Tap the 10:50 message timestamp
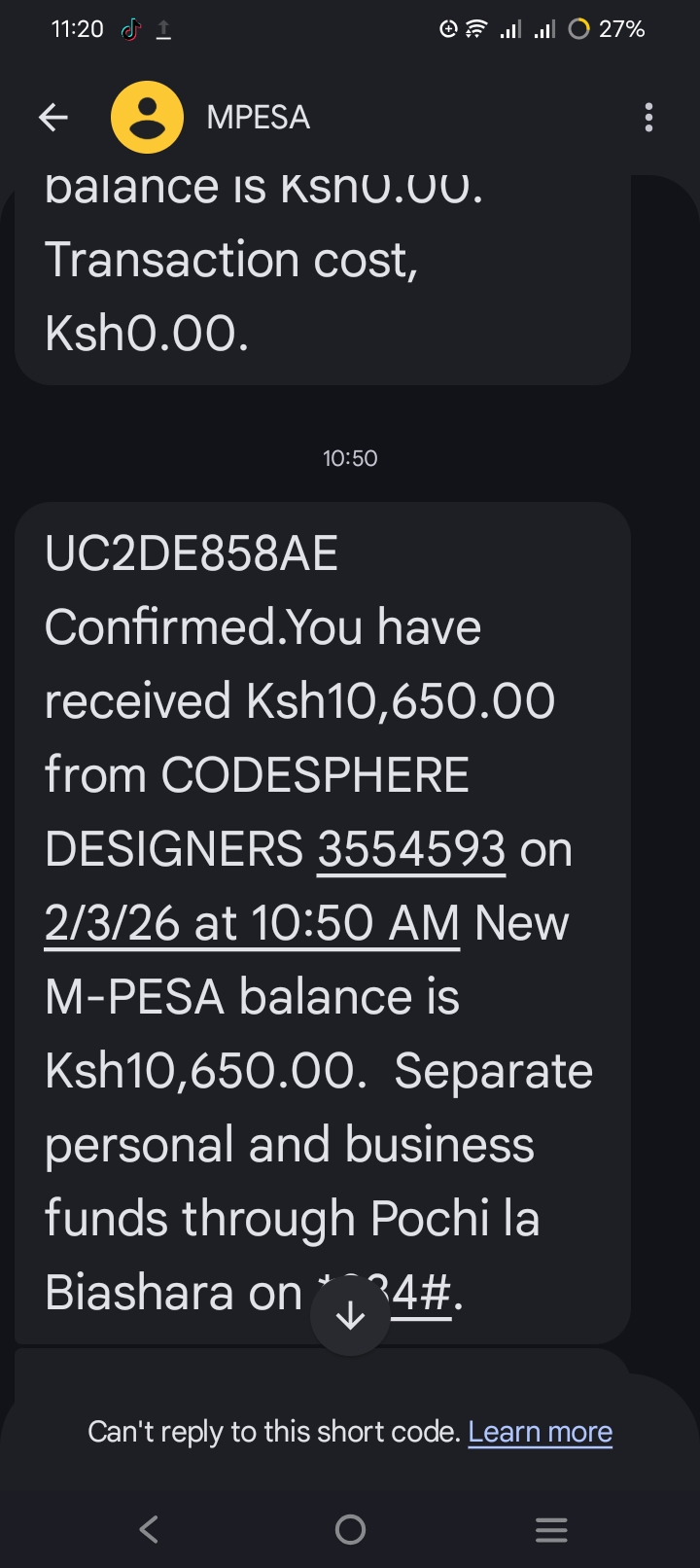Screen dimensions: 700x1568 click(350, 458)
